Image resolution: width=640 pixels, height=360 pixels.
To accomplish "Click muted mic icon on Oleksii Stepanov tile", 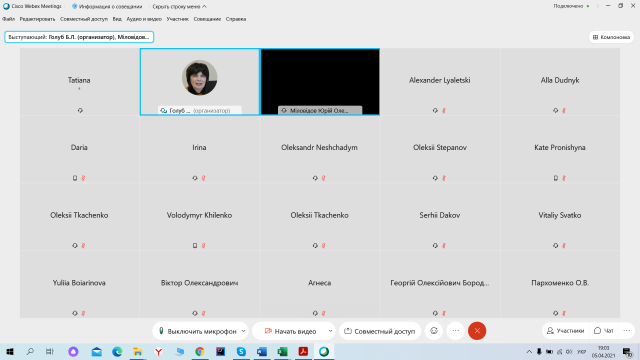I will tap(444, 178).
